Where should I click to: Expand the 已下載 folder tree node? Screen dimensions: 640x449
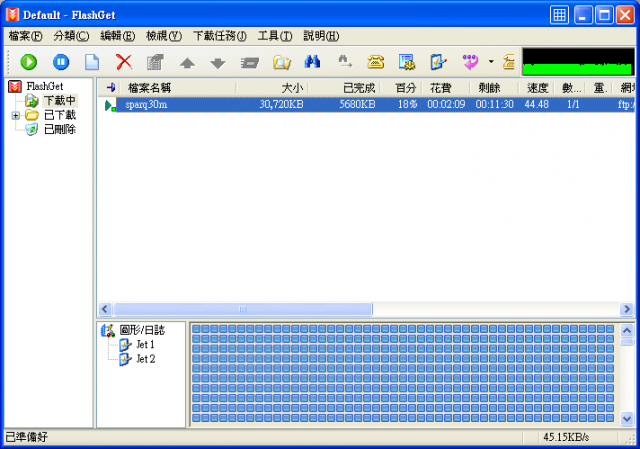pos(16,116)
